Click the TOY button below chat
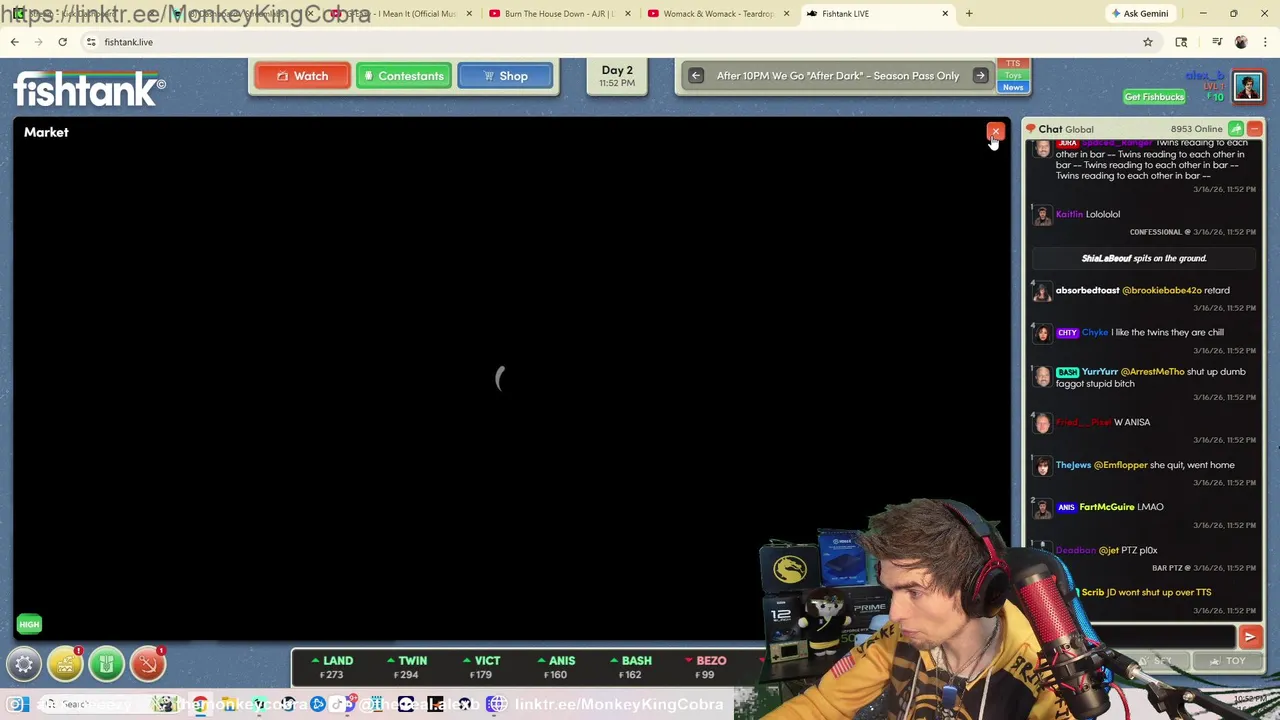This screenshot has width=1280, height=720. 1228,661
